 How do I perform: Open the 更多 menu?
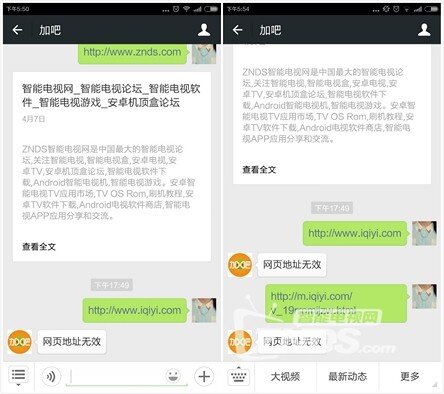pyautogui.click(x=410, y=377)
